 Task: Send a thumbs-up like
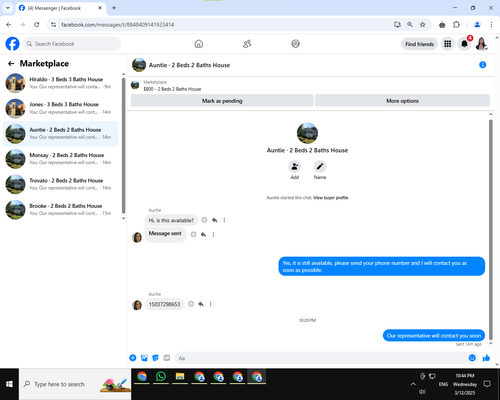(x=486, y=358)
